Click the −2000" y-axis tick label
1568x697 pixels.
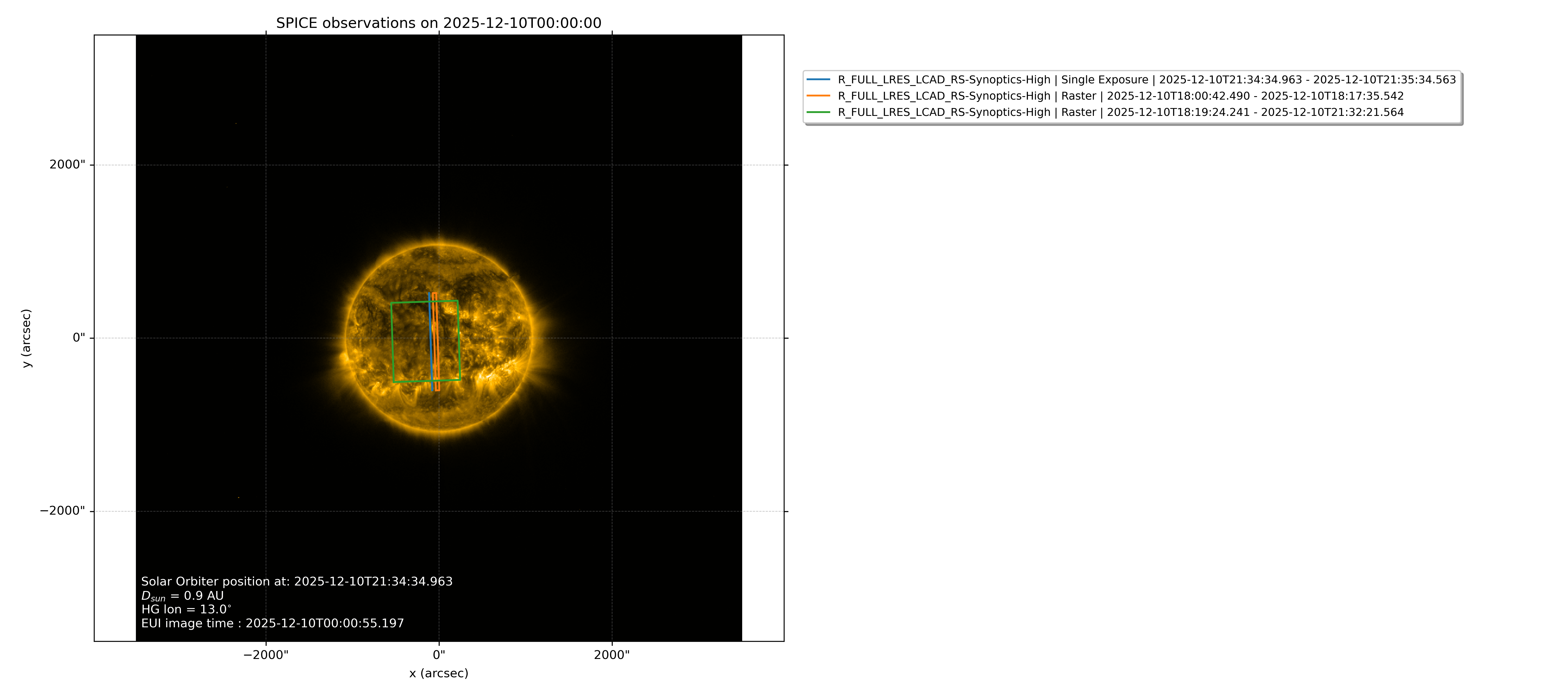62,511
